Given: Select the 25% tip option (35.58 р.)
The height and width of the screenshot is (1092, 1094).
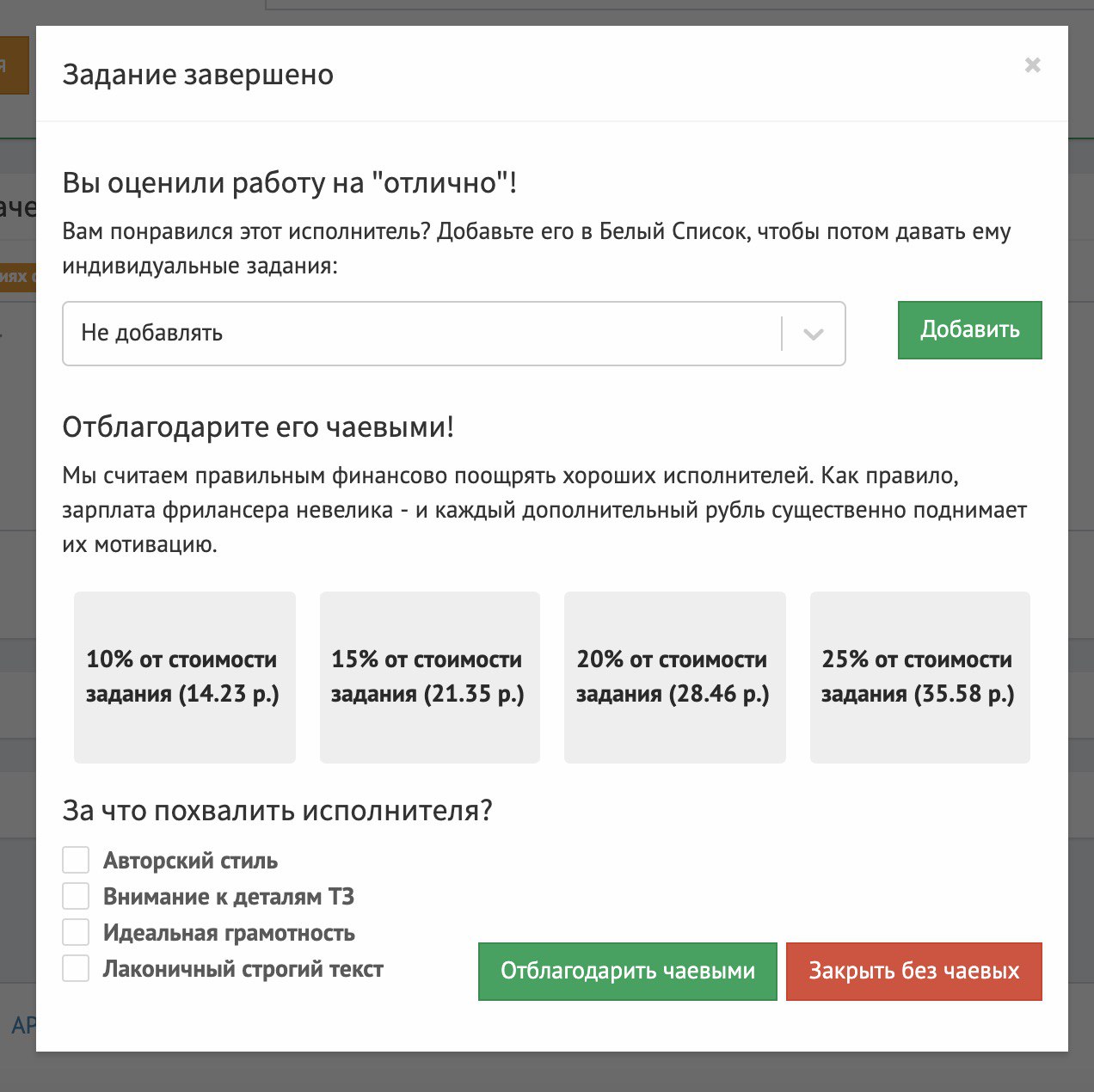Looking at the screenshot, I should 919,677.
